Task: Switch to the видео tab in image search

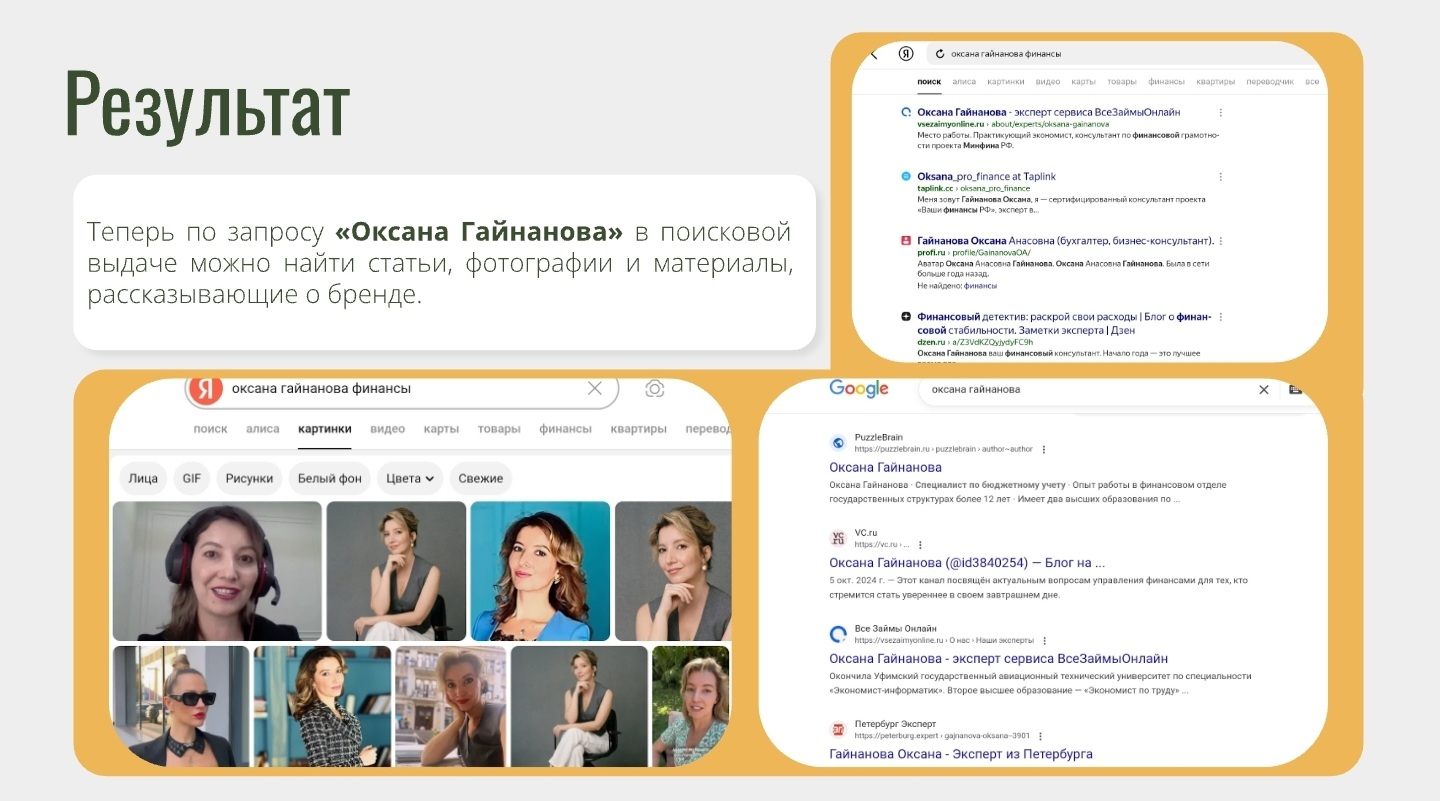Action: click(x=387, y=429)
